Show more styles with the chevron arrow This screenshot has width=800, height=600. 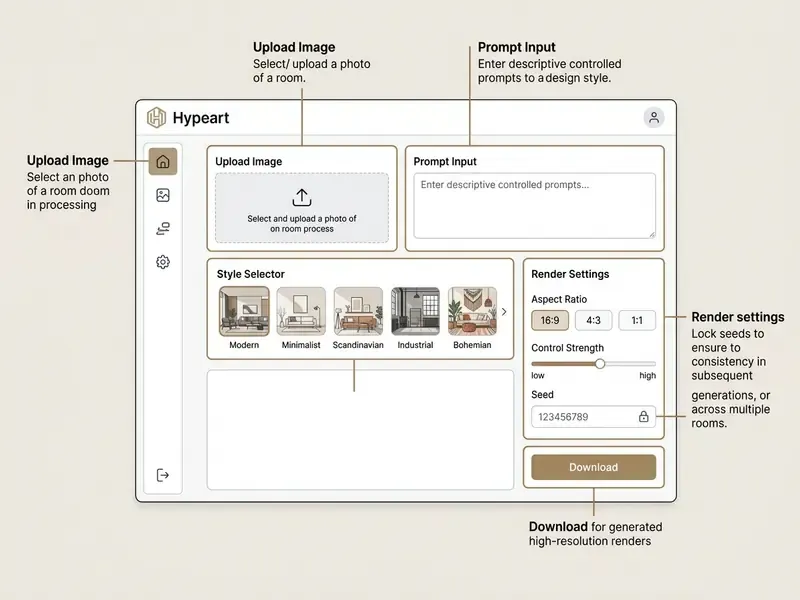(x=504, y=312)
